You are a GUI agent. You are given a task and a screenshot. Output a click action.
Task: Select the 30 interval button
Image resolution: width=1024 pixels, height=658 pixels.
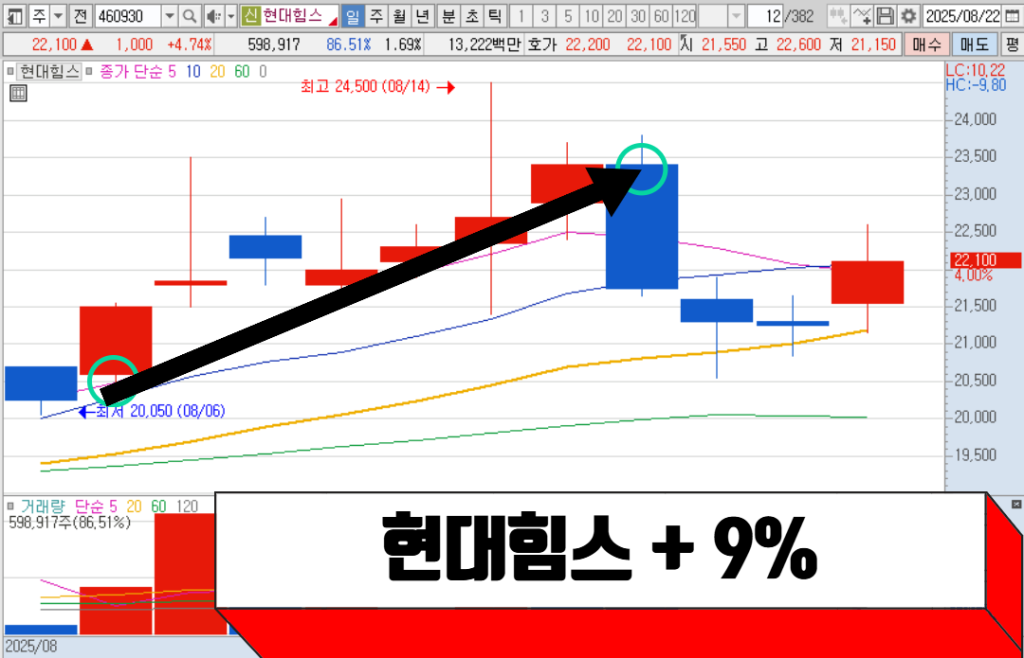[x=638, y=16]
